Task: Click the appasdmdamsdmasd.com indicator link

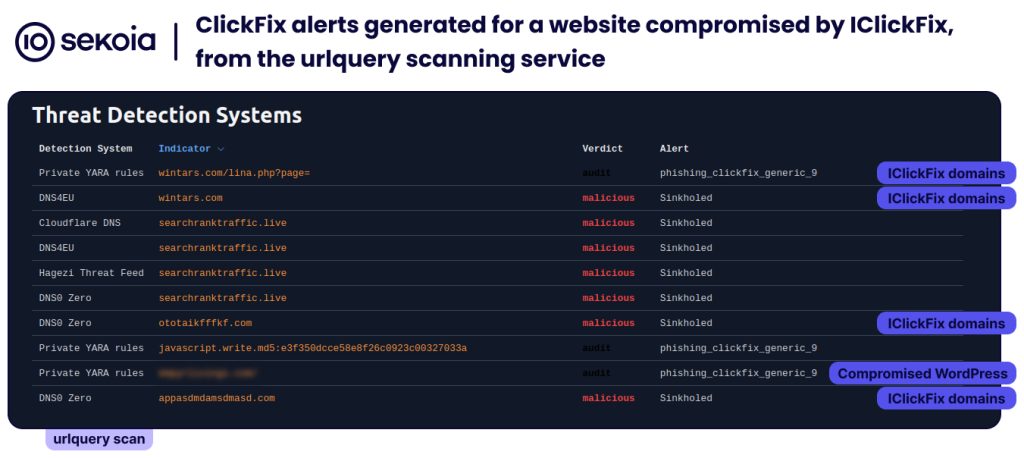Action: 216,398
